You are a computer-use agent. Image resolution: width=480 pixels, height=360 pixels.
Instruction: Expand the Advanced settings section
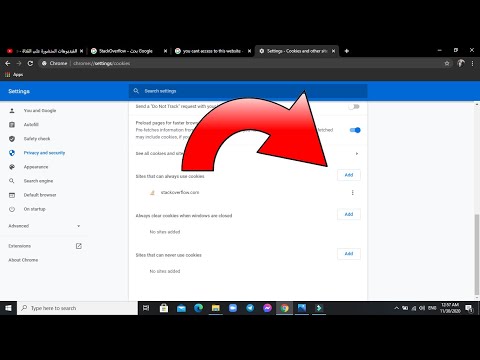pyautogui.click(x=44, y=226)
